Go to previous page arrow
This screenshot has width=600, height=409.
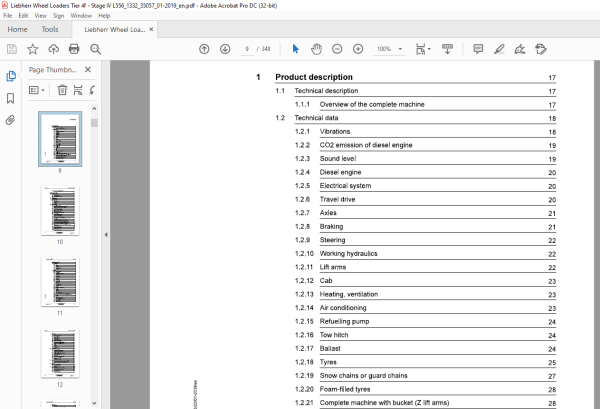[204, 49]
